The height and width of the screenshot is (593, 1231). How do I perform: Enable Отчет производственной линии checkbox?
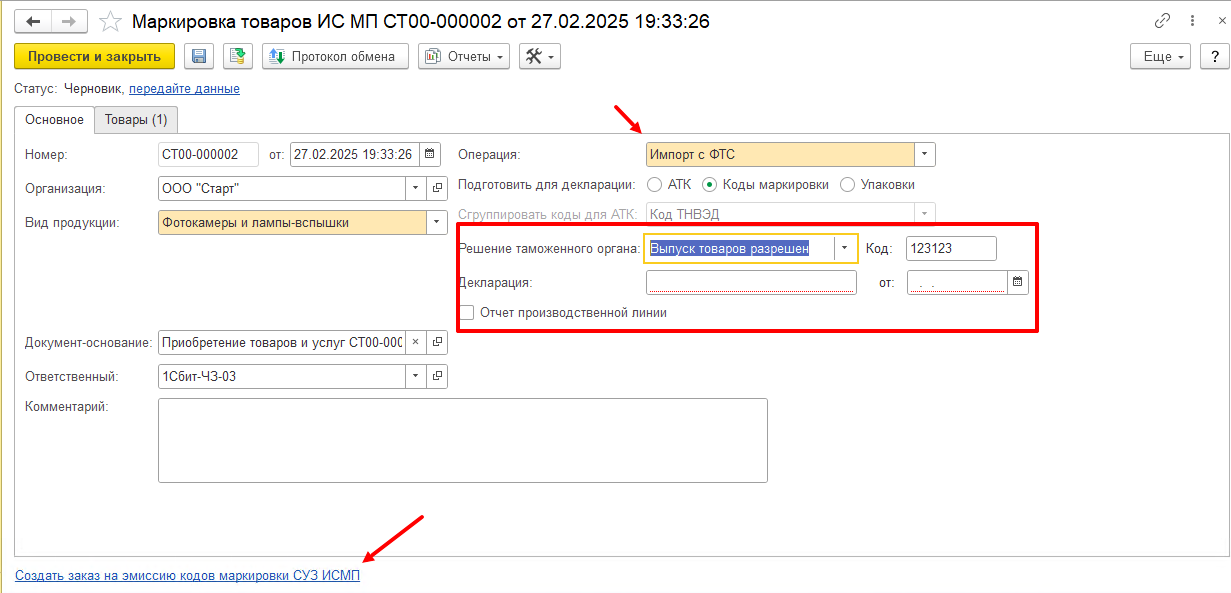467,313
